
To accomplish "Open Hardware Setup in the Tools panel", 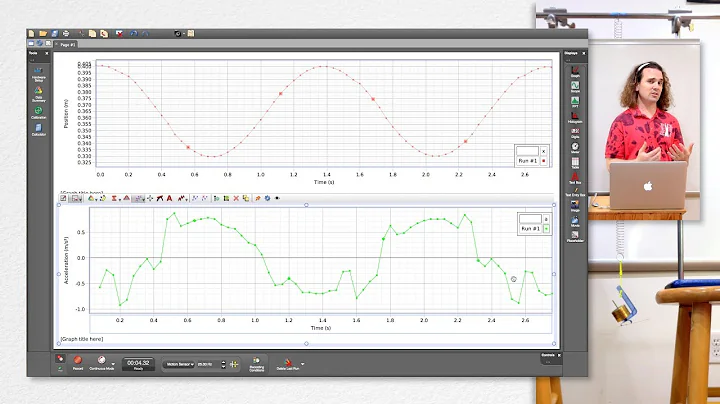I will (x=39, y=73).
